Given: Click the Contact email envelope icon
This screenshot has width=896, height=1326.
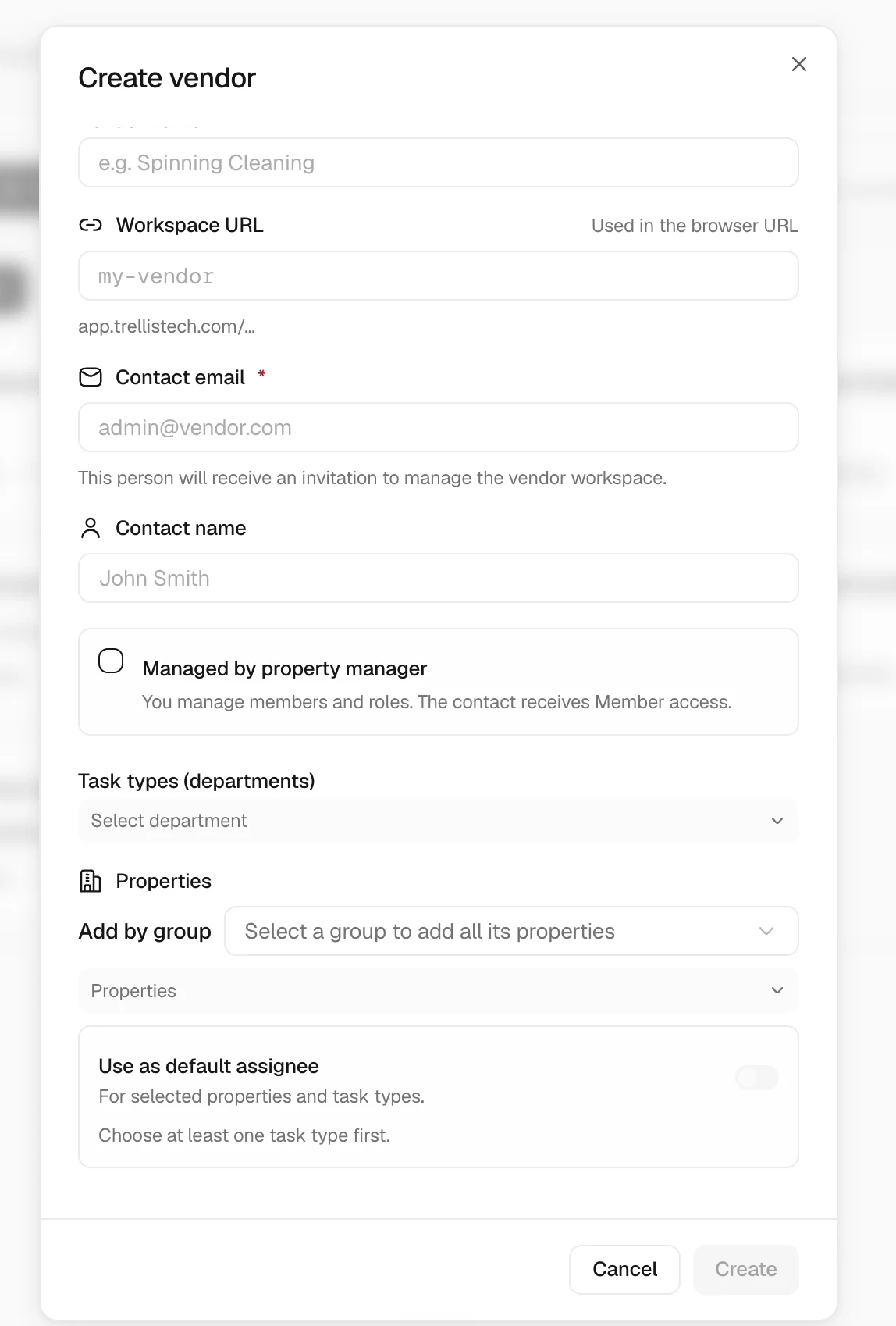Looking at the screenshot, I should [x=91, y=377].
